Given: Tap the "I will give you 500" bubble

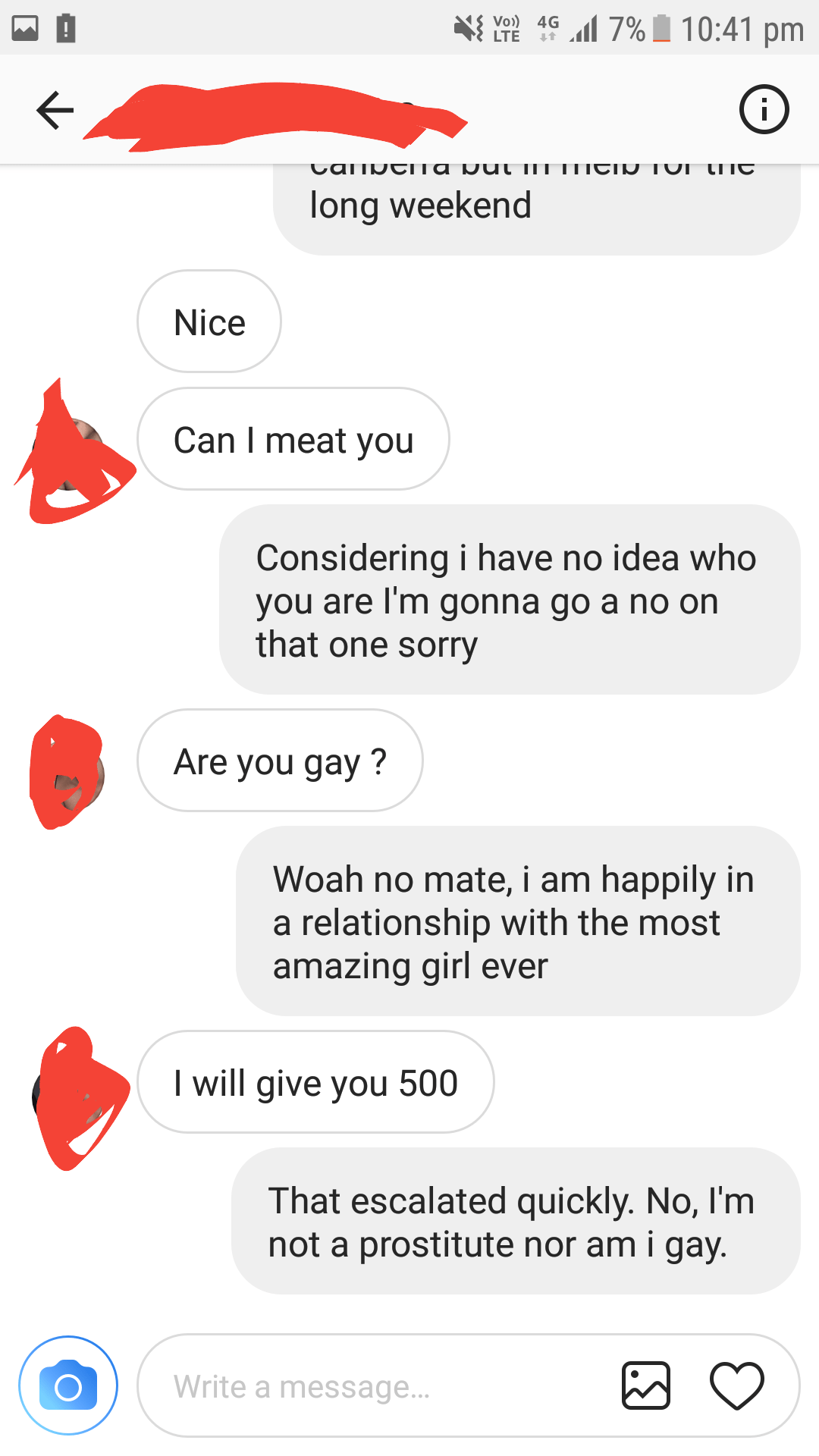Looking at the screenshot, I should pyautogui.click(x=315, y=1082).
